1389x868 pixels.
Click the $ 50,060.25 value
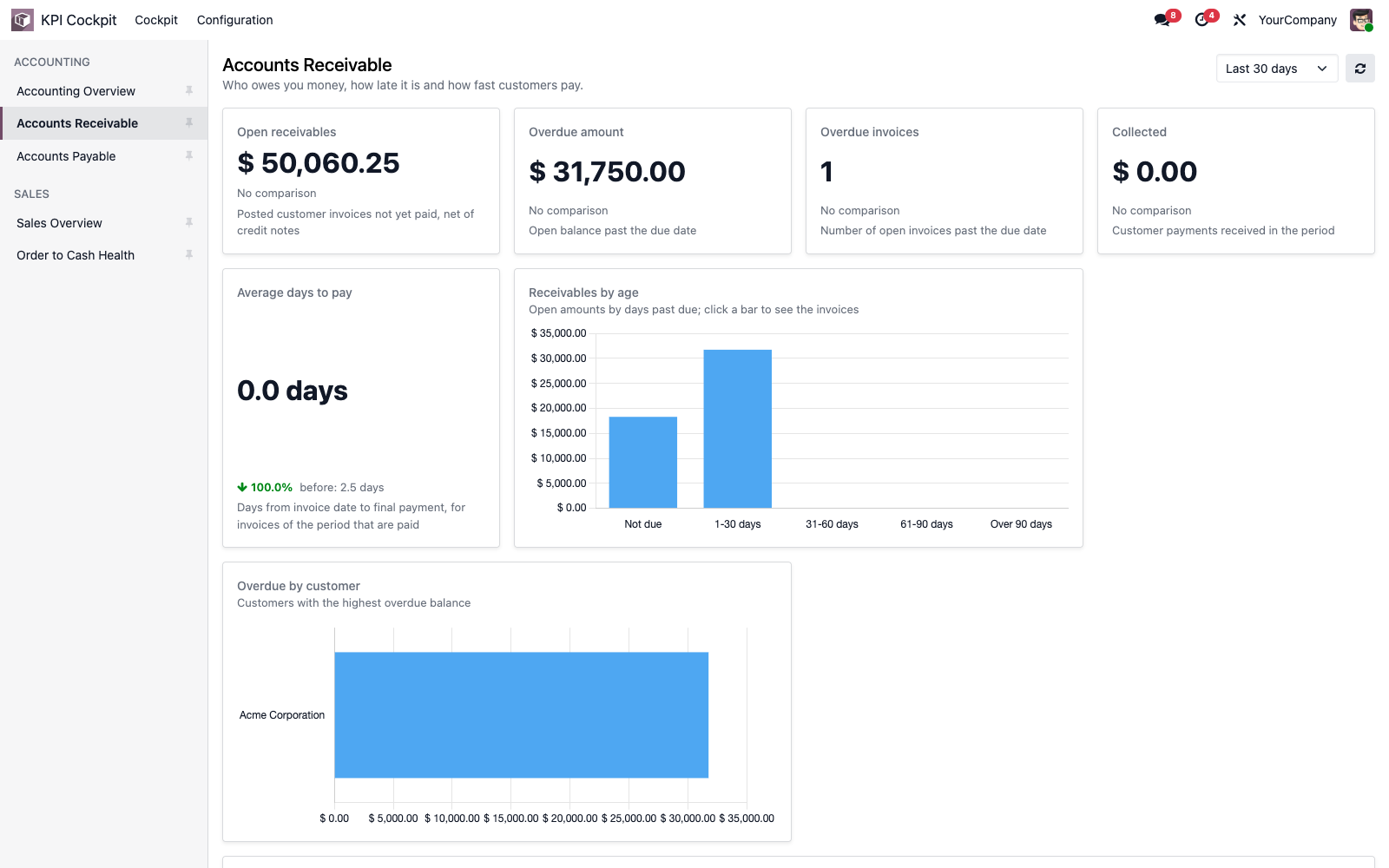click(319, 163)
